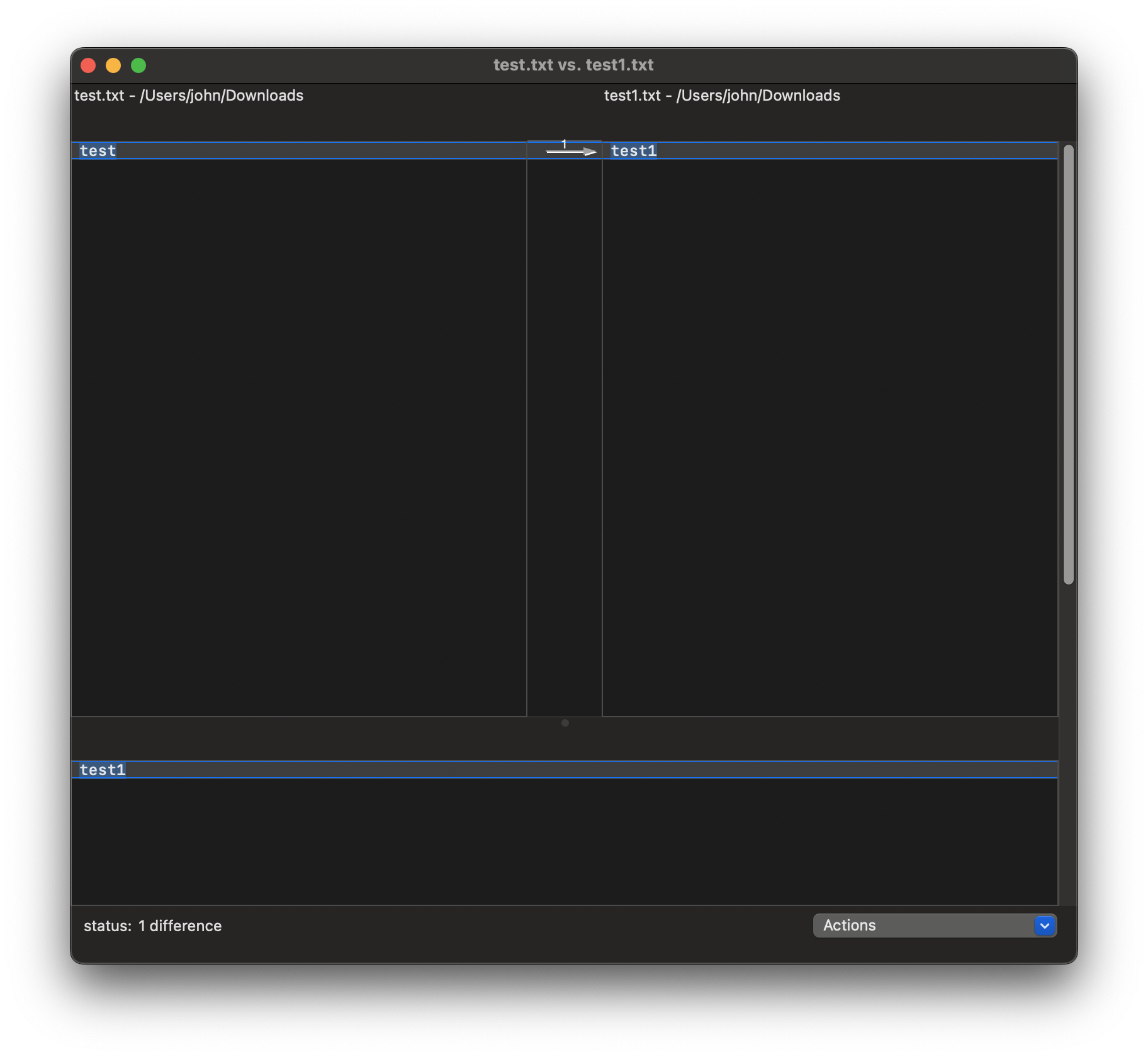Screen dimensions: 1148x1057
Task: Click the 'test1' line in merged bottom pane
Action: click(x=565, y=770)
